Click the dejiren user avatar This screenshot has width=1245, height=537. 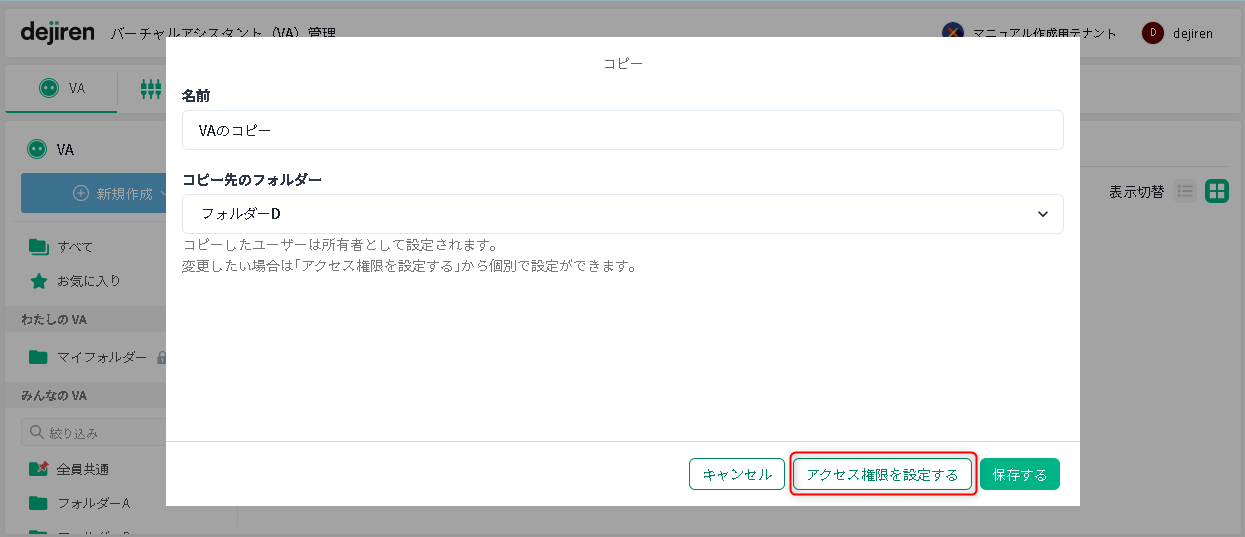[1153, 33]
